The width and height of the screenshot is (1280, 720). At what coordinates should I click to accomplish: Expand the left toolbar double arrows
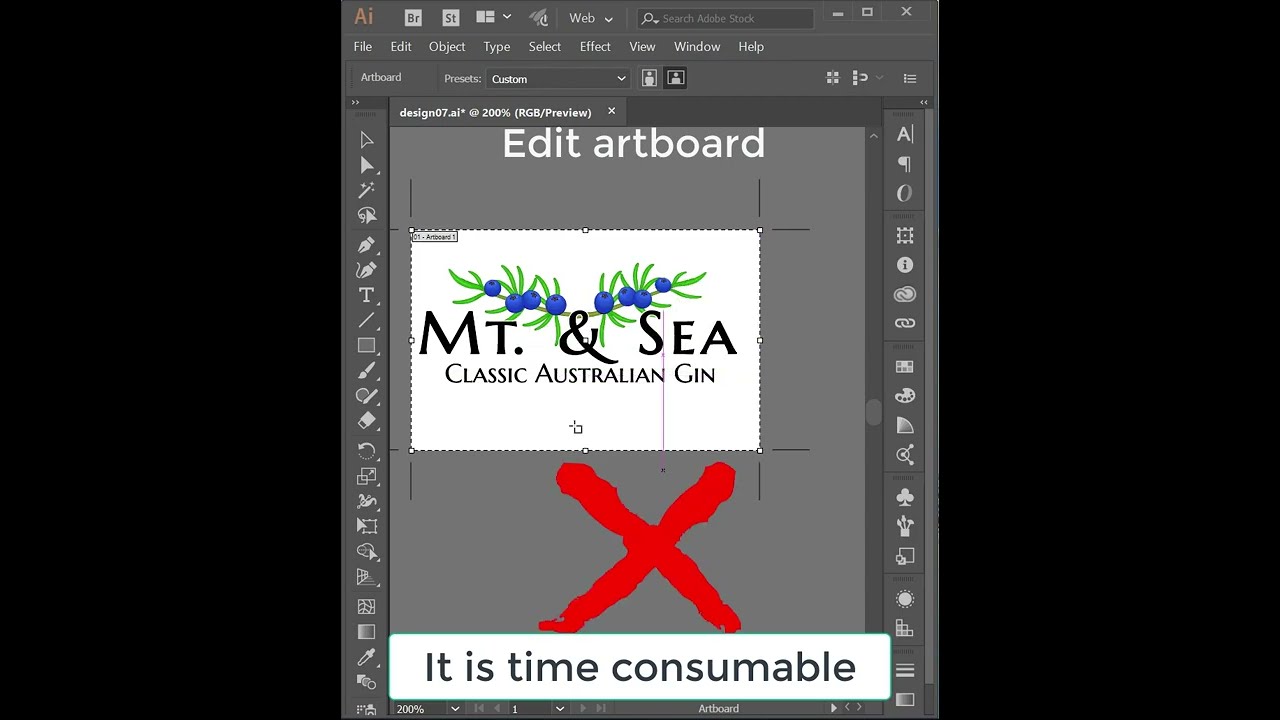pyautogui.click(x=355, y=102)
